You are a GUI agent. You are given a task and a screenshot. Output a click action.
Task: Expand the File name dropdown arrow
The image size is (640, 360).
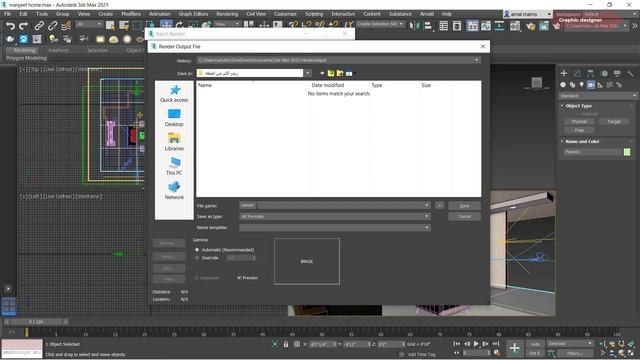click(427, 205)
